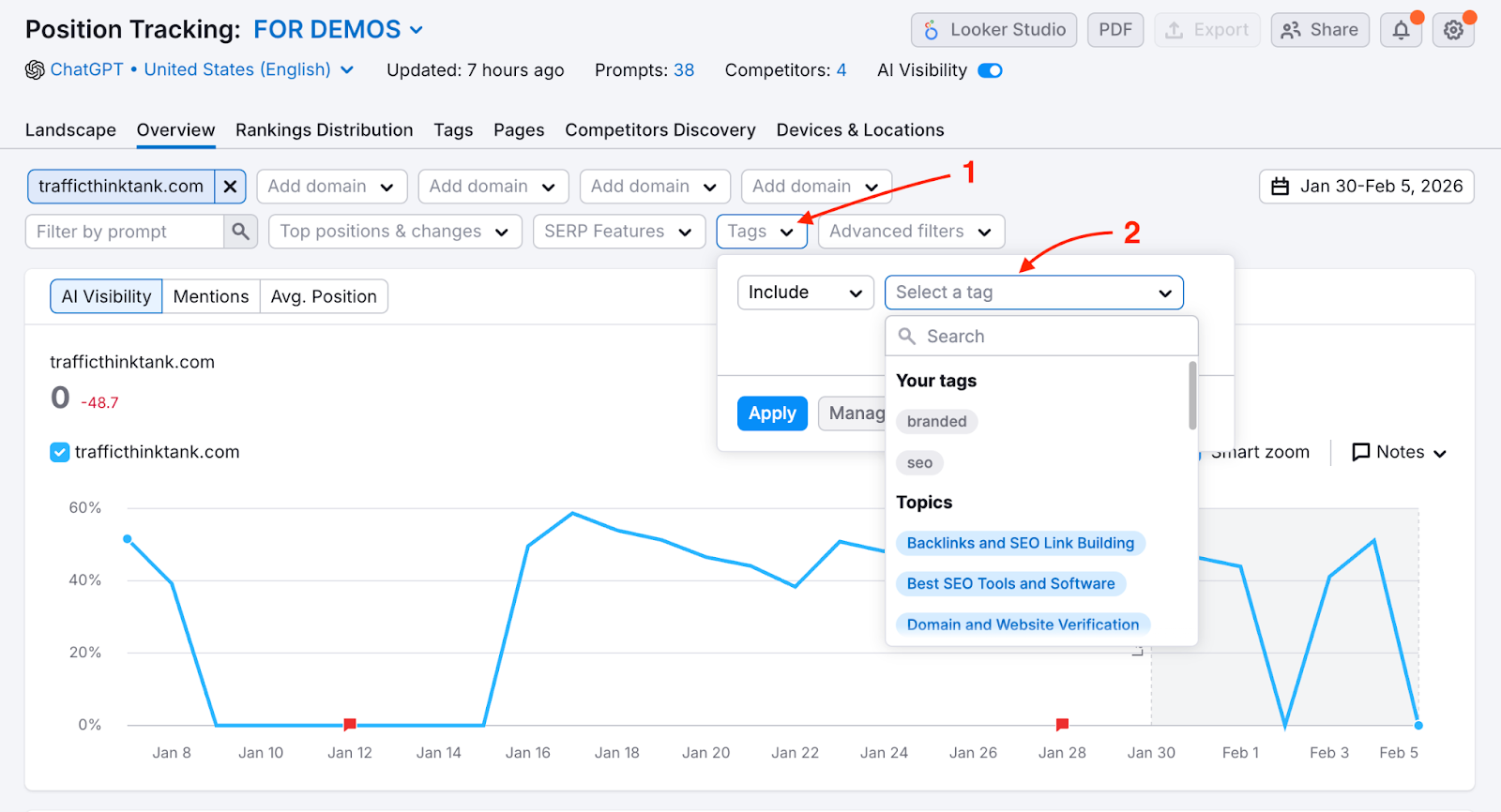Switch to Rankings Distribution tab

(x=324, y=130)
